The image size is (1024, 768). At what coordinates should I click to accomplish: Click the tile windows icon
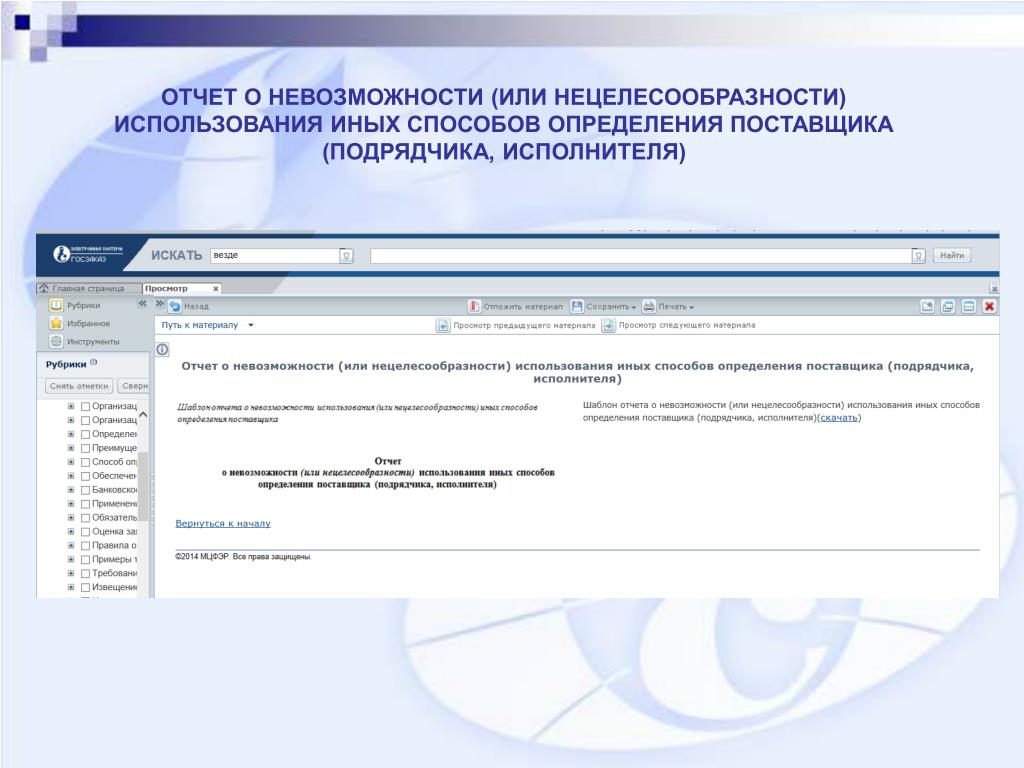click(x=968, y=306)
